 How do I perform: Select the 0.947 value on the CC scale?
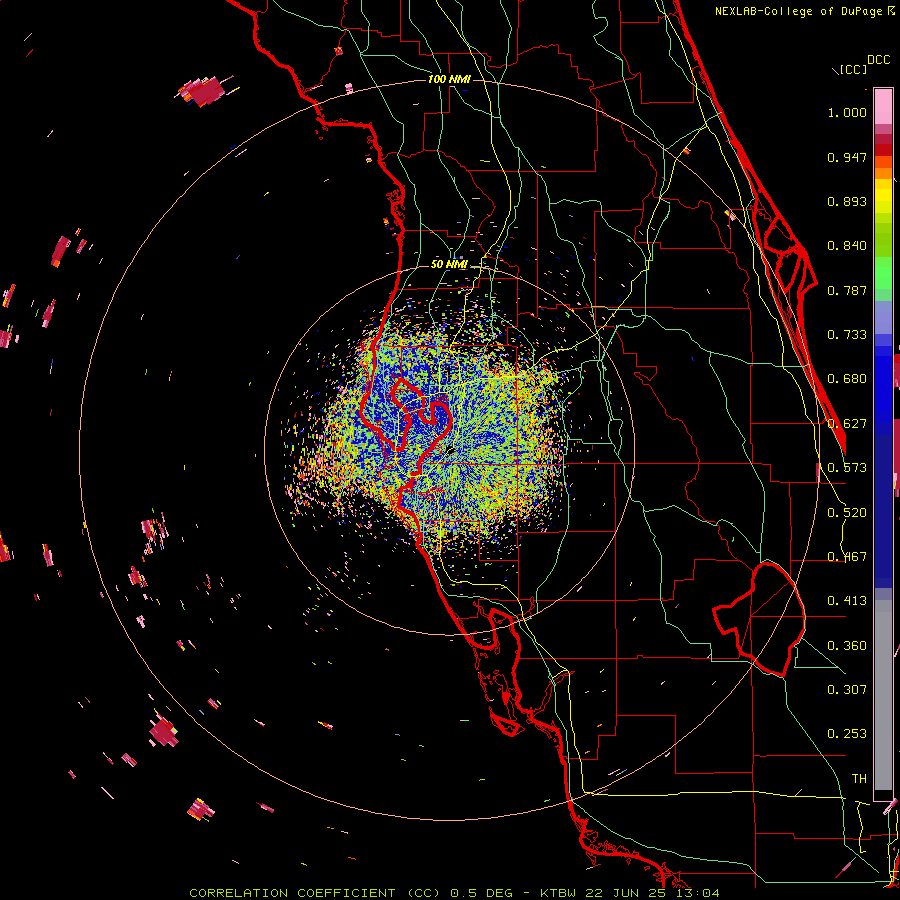click(x=847, y=157)
